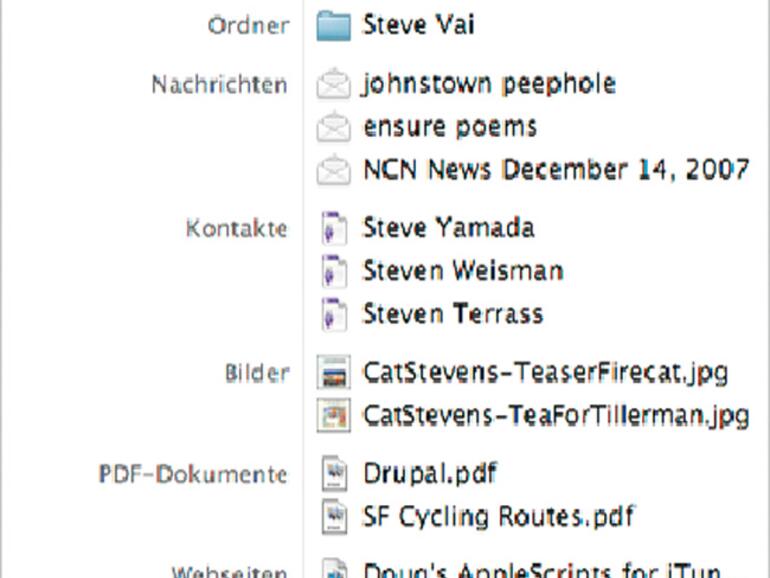Click image thumbnail icon for CatStevens-TeaForTillerman.jpg

(333, 415)
